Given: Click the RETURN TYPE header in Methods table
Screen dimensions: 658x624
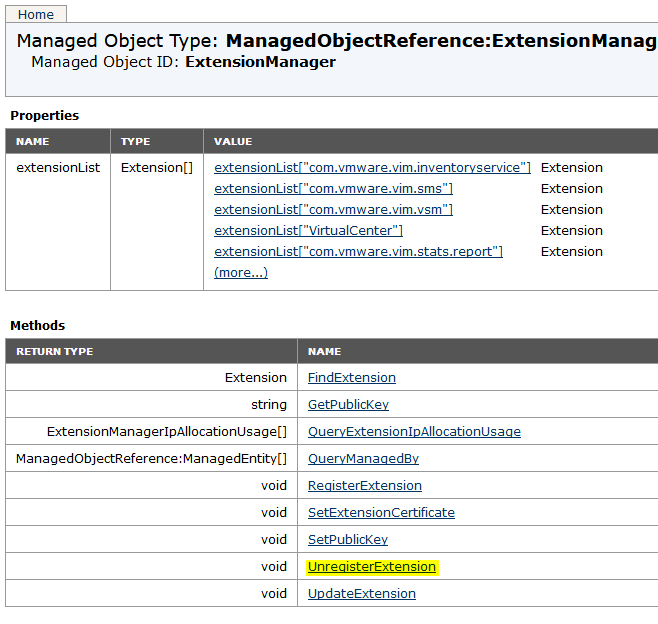Looking at the screenshot, I should point(54,352).
